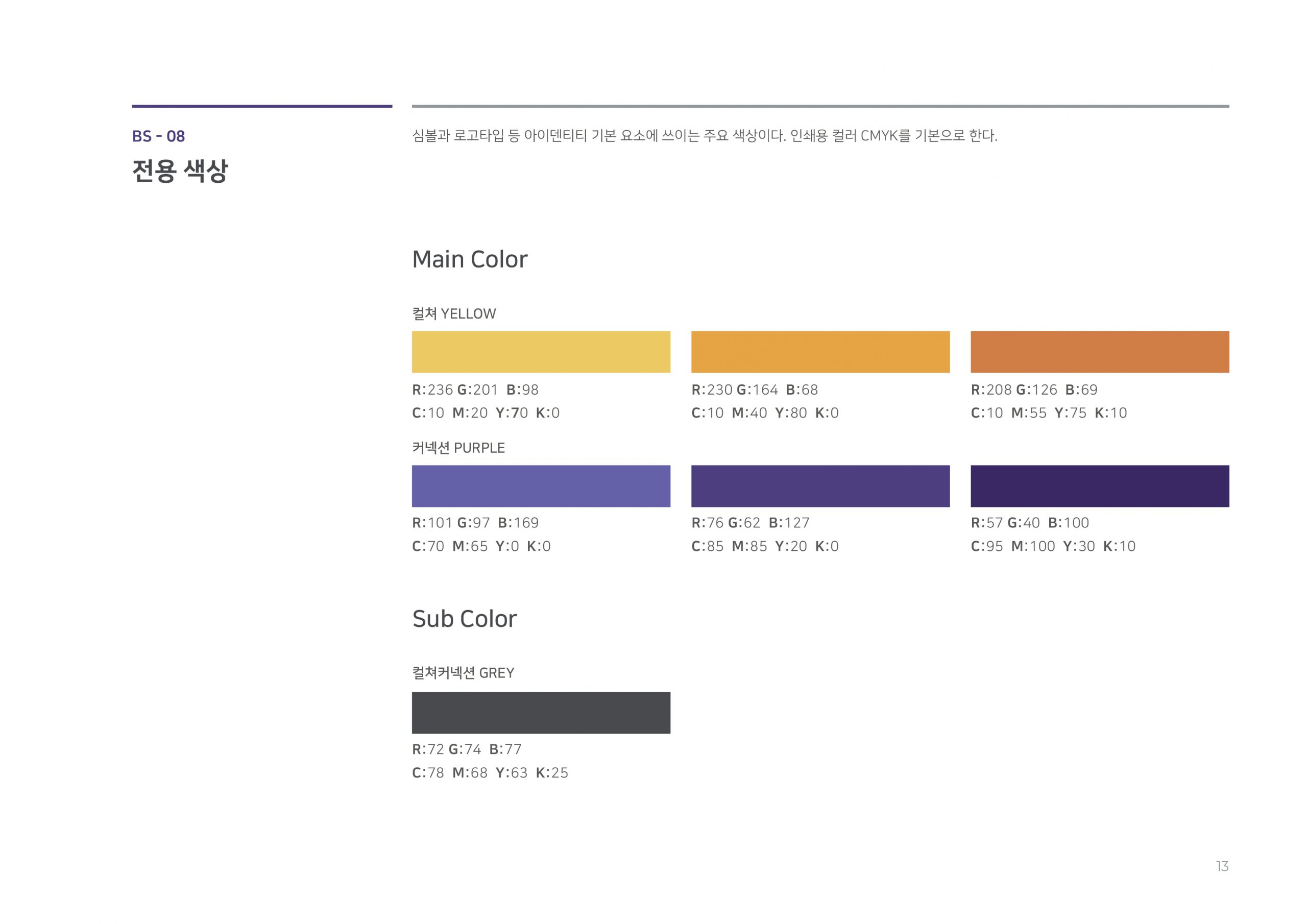The width and height of the screenshot is (1307, 924).
Task: Pick the dark purple swatch R:57 G:40 B:100
Action: [1100, 485]
